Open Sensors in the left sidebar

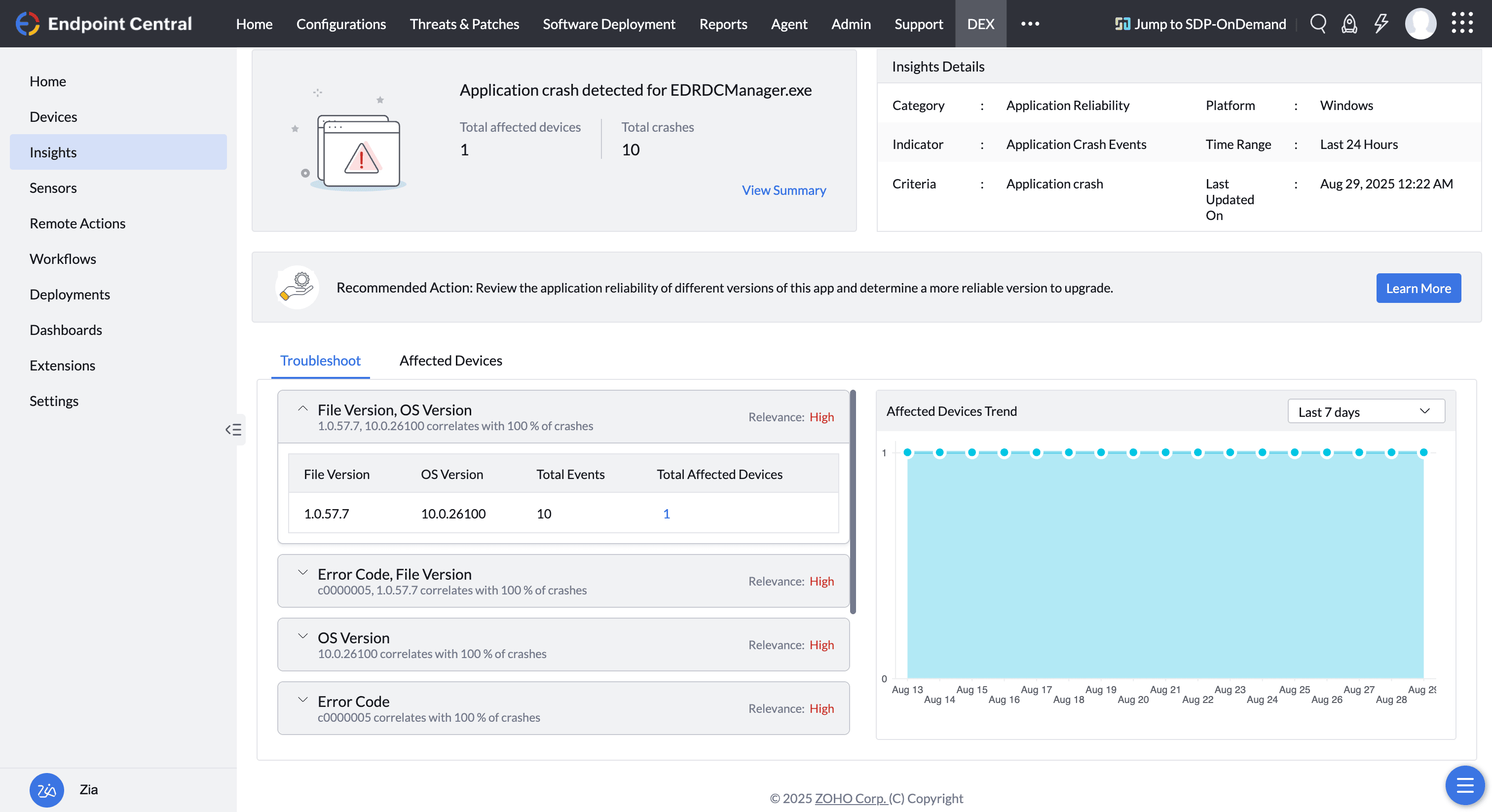[x=53, y=187]
